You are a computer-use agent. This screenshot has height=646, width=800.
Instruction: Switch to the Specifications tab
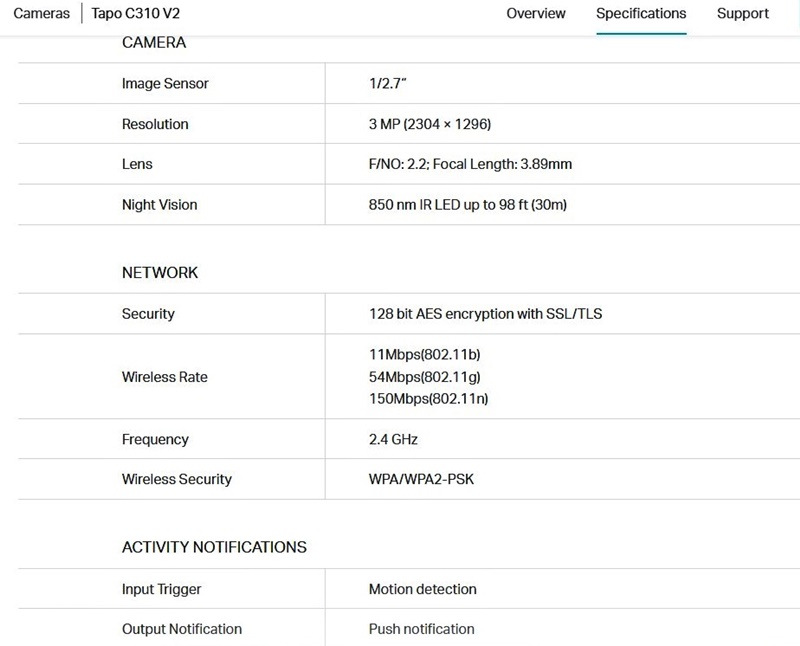641,14
